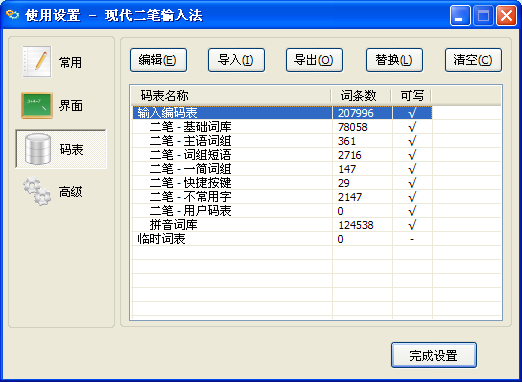Click the writable dash for 临时词表
Screen dimensions: 522x382
[x=412, y=239]
